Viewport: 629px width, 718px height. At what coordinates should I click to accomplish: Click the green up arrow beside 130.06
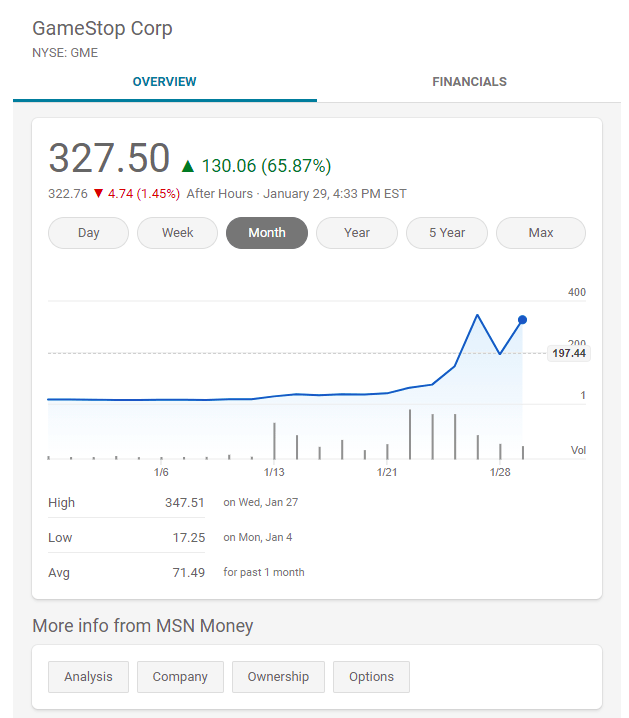(x=188, y=166)
